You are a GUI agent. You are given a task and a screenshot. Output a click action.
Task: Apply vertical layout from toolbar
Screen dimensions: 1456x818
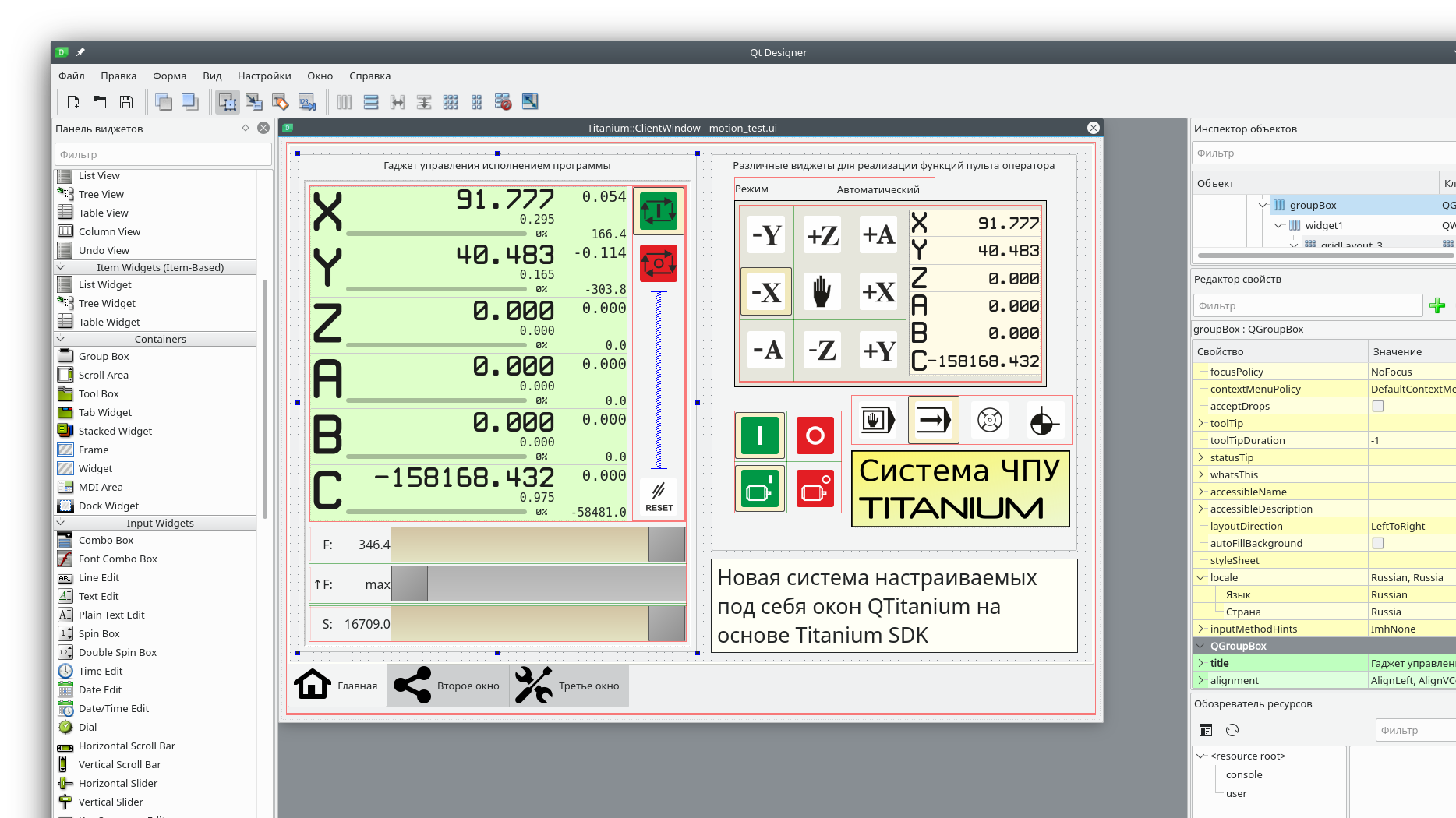[x=371, y=102]
